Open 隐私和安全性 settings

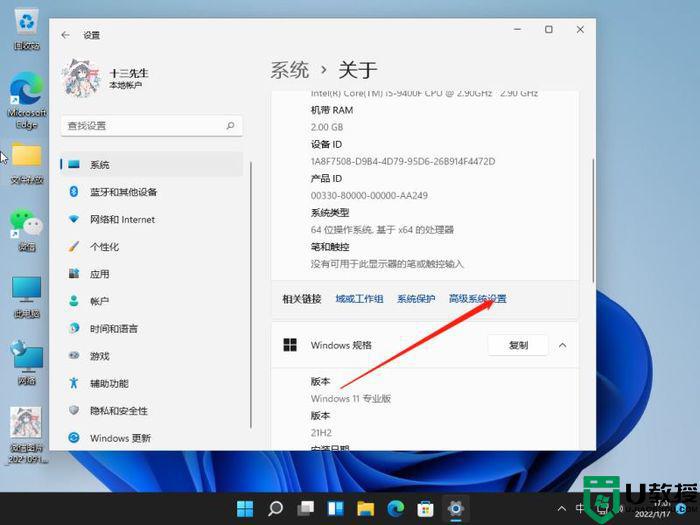pyautogui.click(x=118, y=410)
